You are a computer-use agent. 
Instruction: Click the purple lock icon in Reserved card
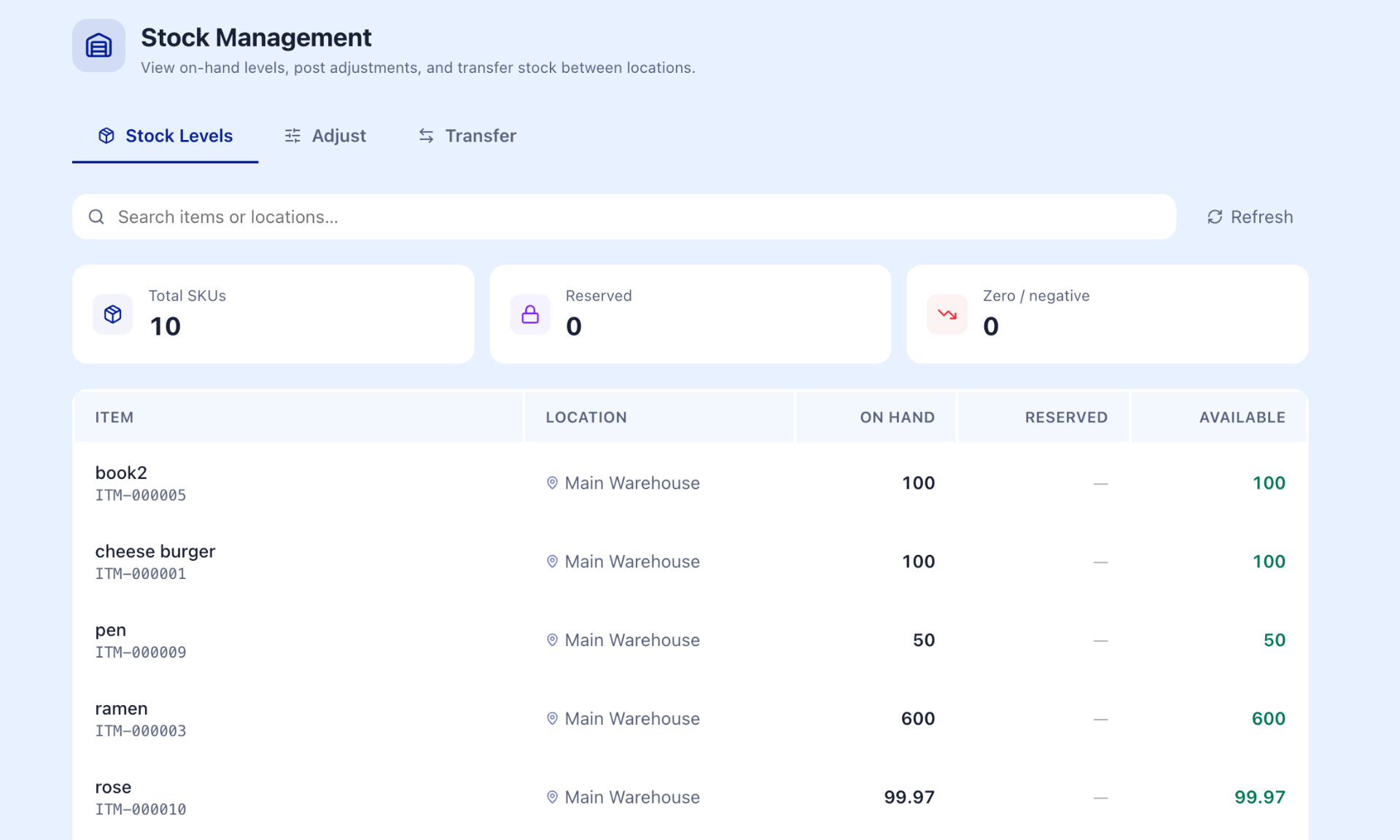(x=530, y=314)
